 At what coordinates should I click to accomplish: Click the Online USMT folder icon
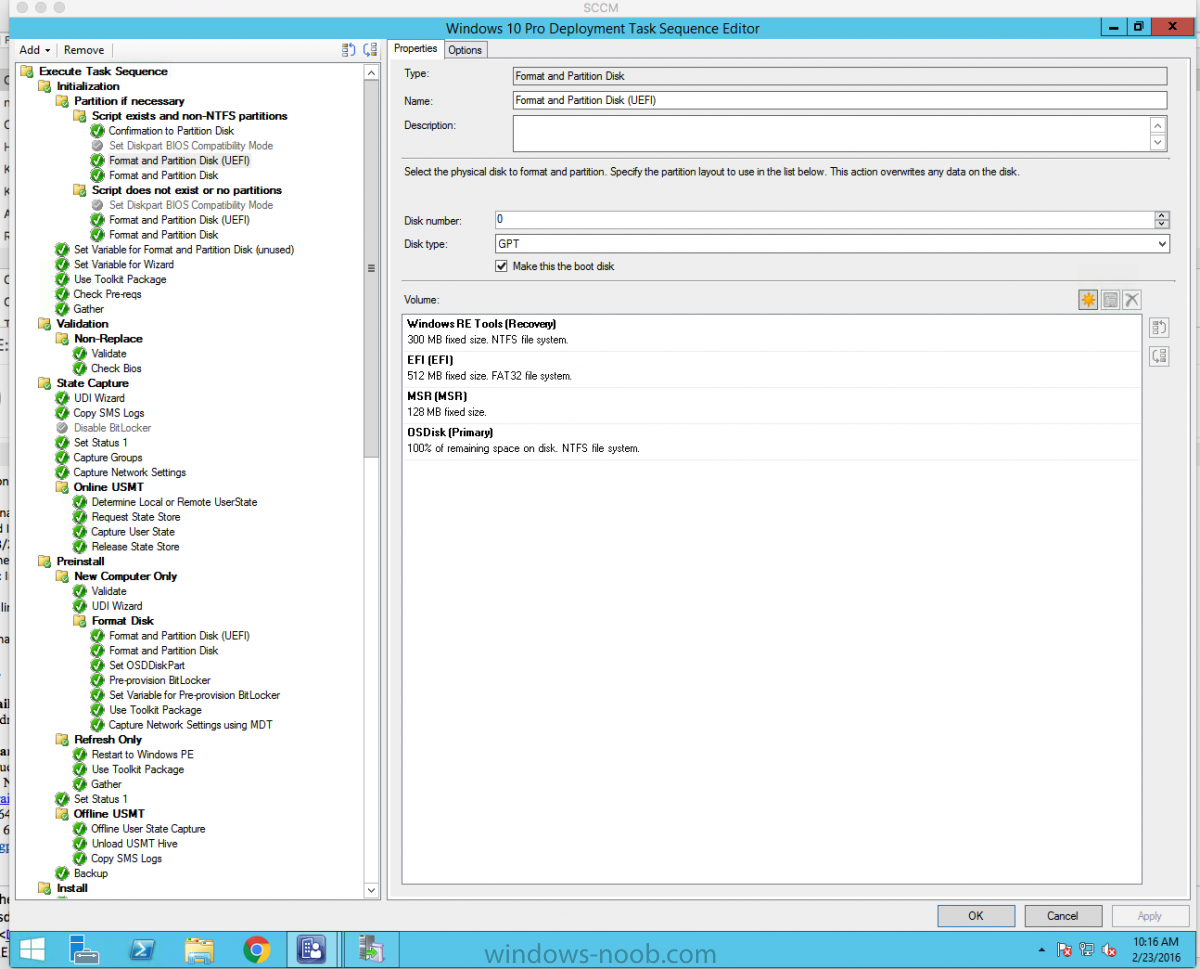[62, 487]
